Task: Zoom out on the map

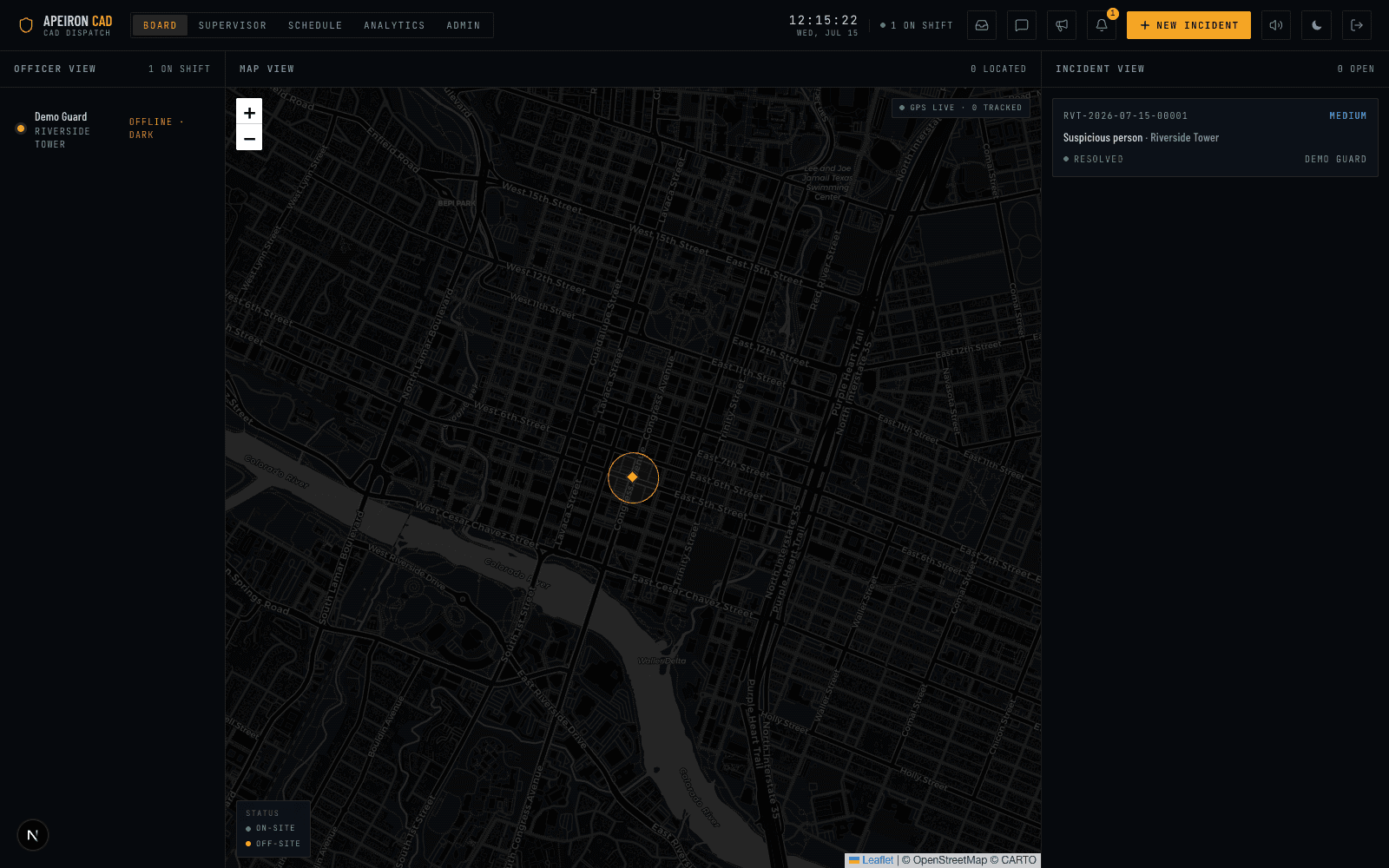Action: [x=249, y=138]
